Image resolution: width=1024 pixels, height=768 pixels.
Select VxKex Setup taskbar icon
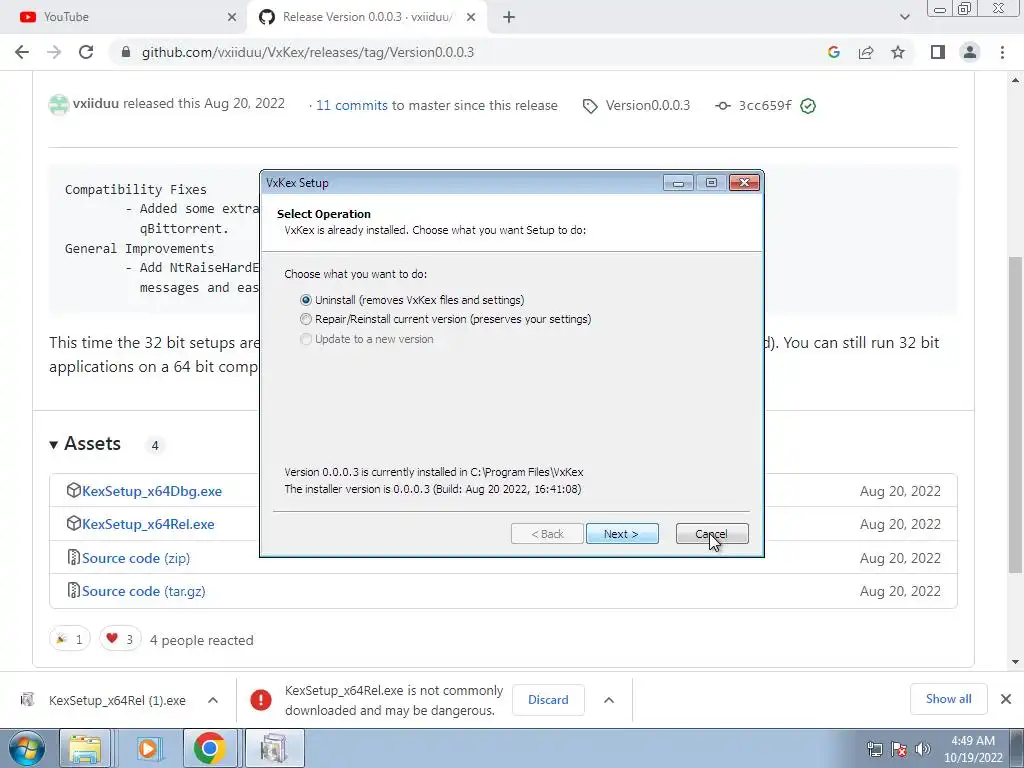[x=274, y=748]
